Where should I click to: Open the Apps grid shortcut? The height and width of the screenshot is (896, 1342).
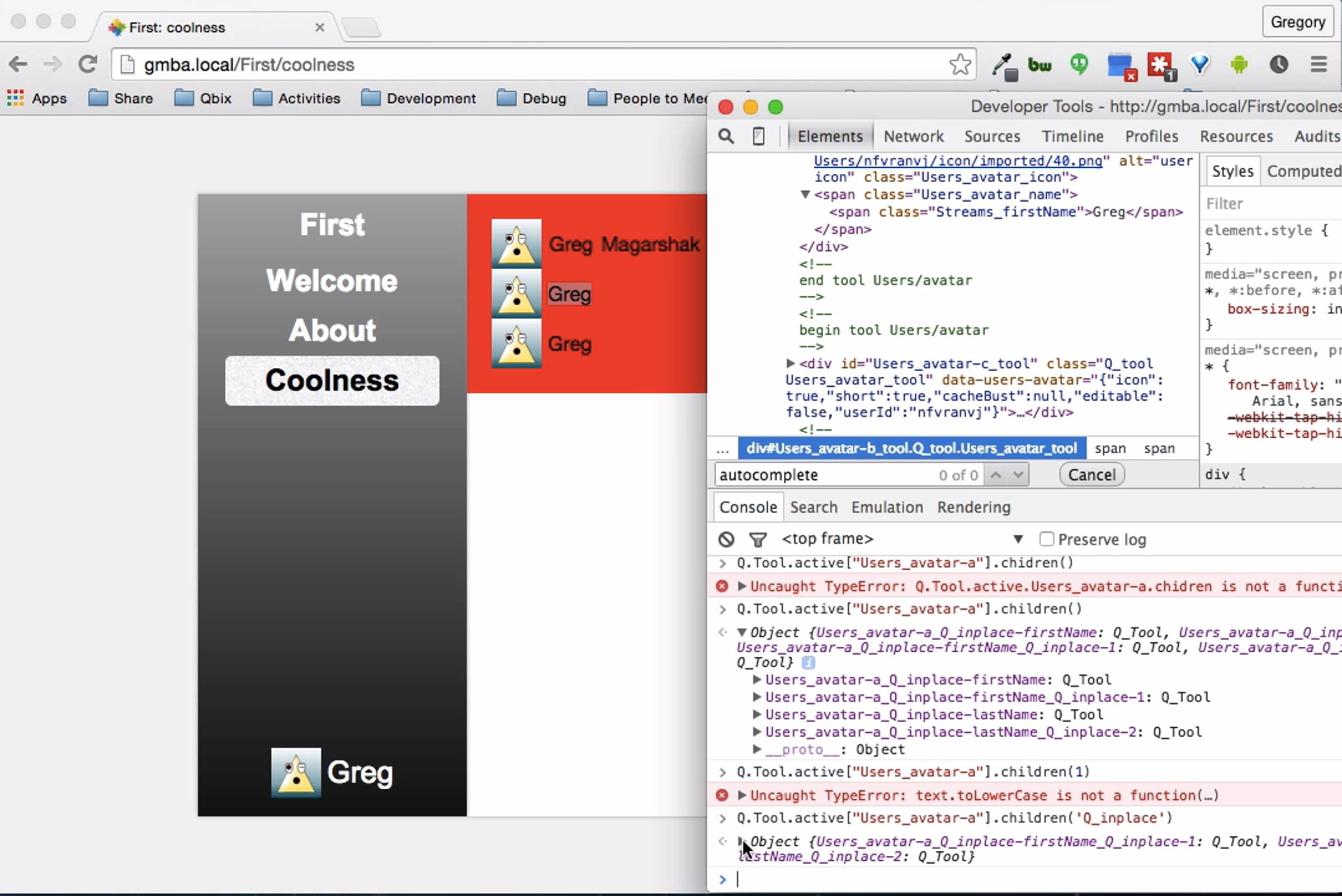point(37,98)
